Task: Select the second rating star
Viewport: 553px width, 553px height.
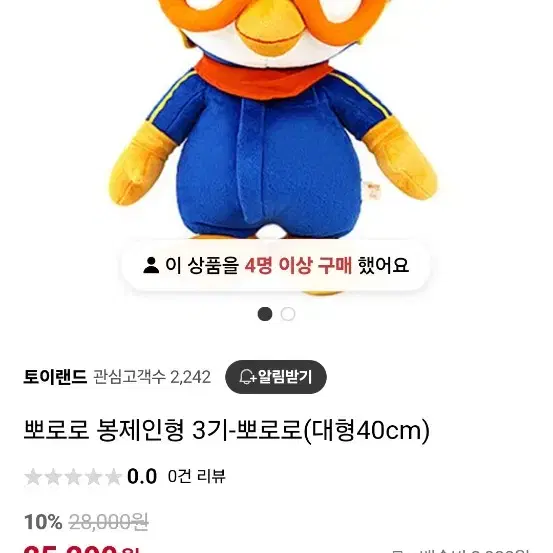Action: pos(53,477)
